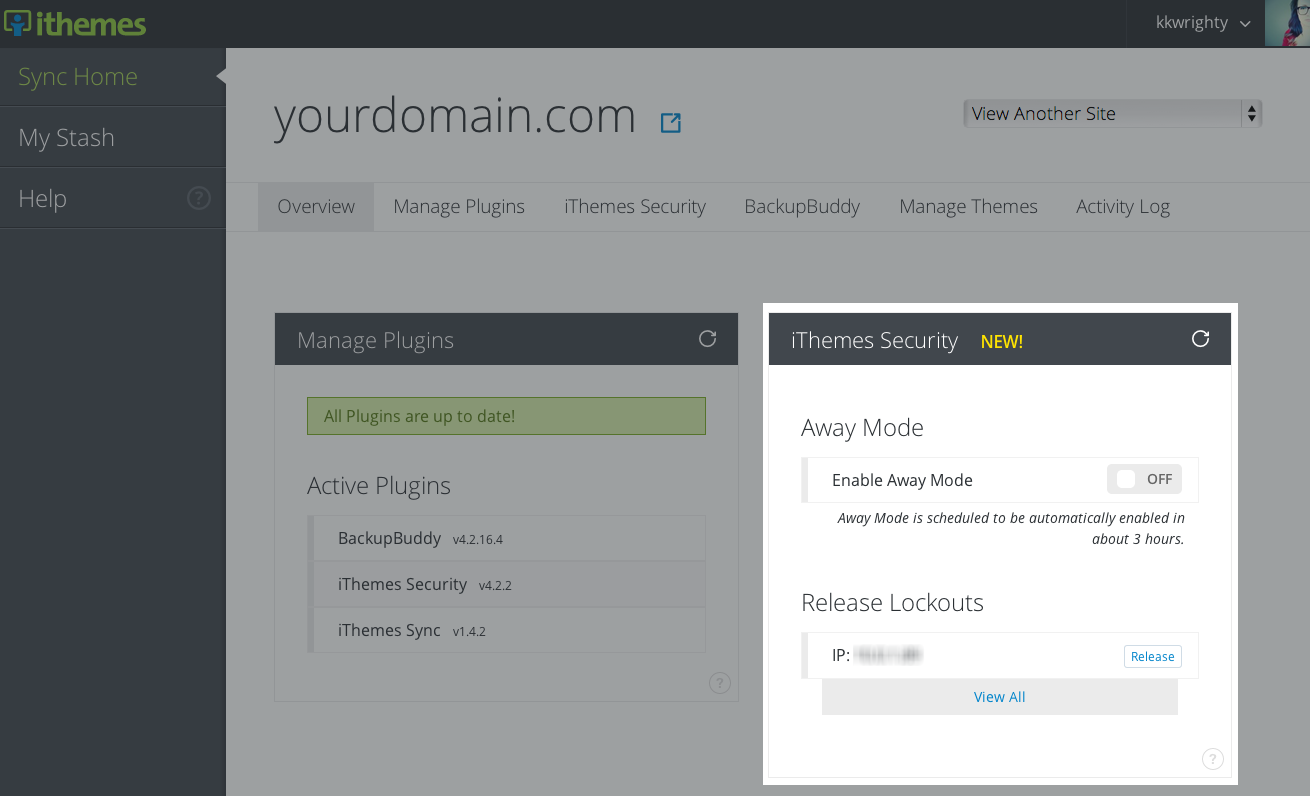Open the BackupBuddy tab
Viewport: 1310px width, 796px height.
tap(802, 207)
